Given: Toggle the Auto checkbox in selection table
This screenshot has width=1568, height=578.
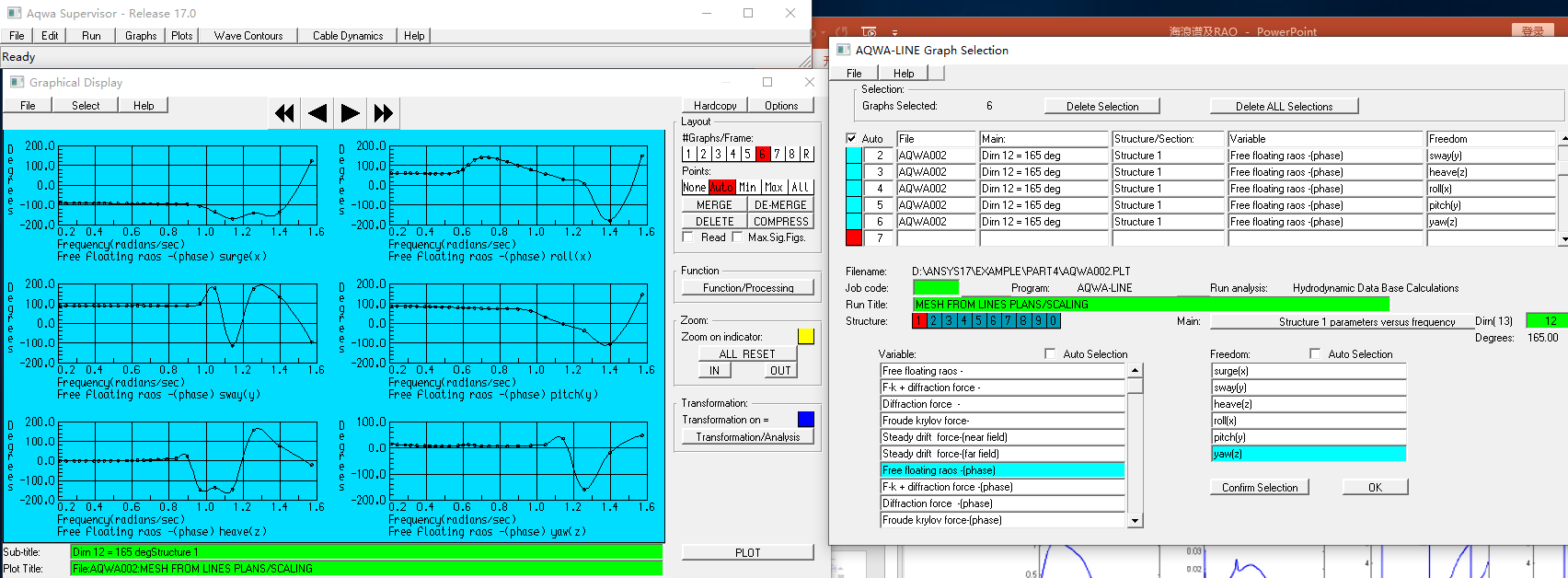Looking at the screenshot, I should (851, 139).
